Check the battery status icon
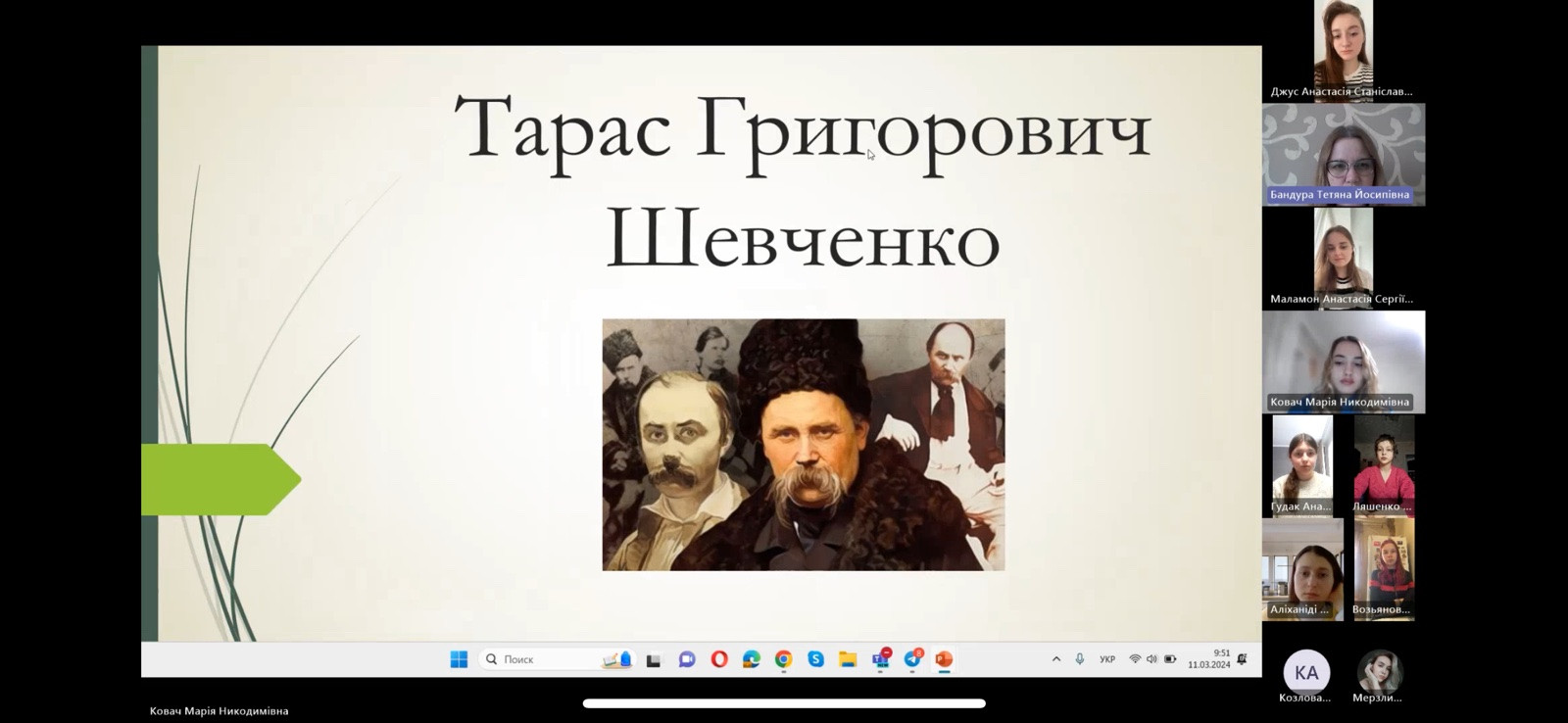Screen dimensions: 1568x723 pos(1170,659)
